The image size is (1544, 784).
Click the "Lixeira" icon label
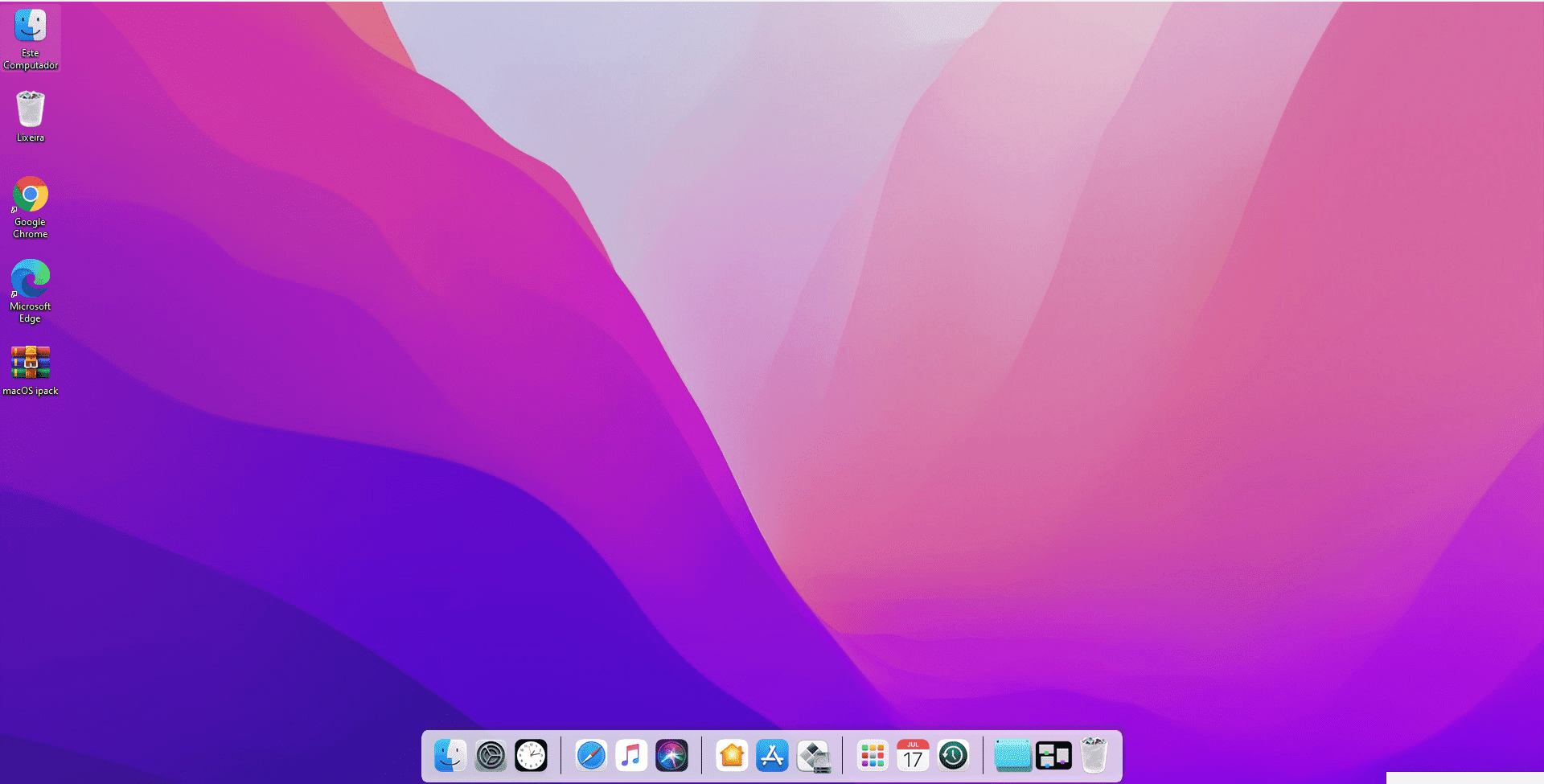pyautogui.click(x=31, y=138)
